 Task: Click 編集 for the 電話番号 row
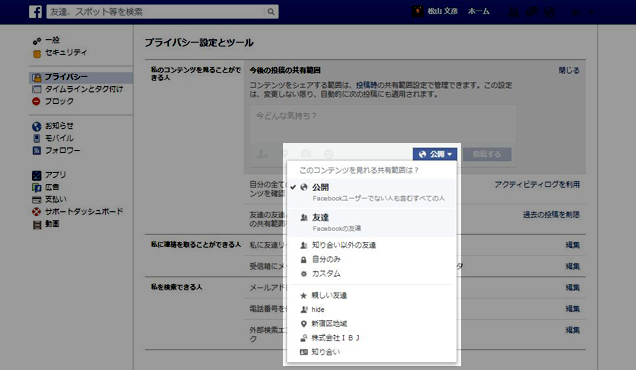tap(573, 309)
